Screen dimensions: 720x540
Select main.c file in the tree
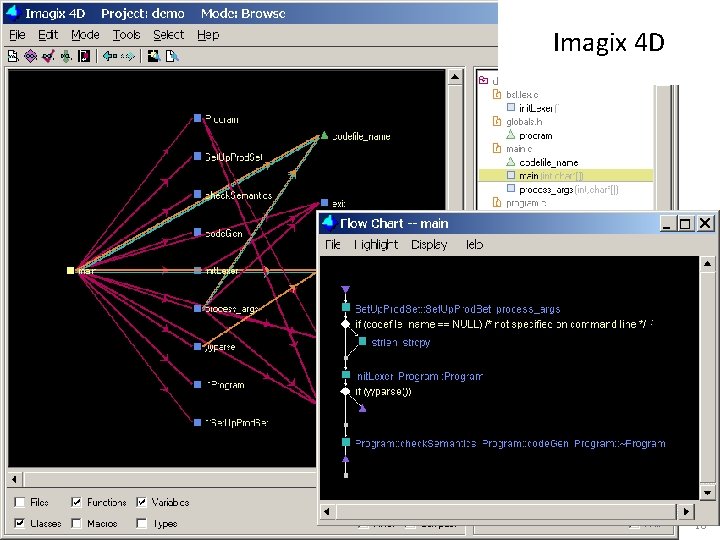(x=519, y=149)
